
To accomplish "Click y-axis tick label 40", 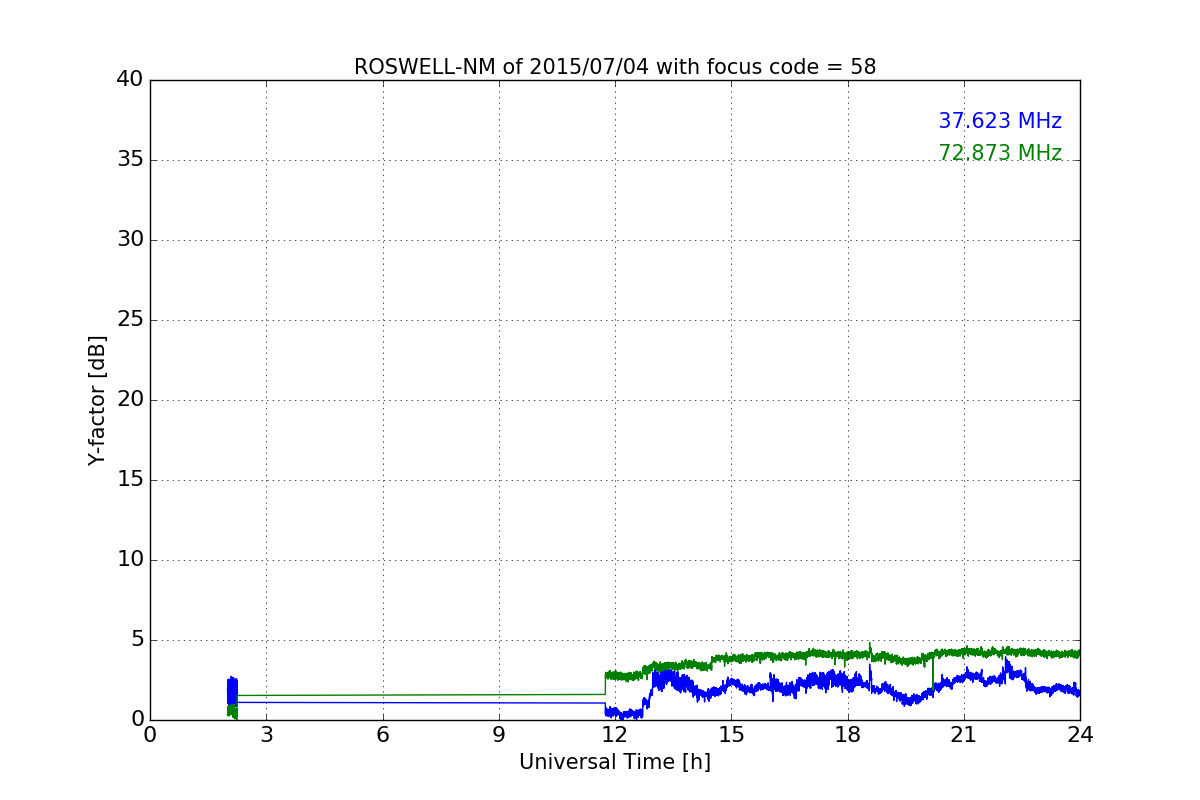I will click(130, 80).
